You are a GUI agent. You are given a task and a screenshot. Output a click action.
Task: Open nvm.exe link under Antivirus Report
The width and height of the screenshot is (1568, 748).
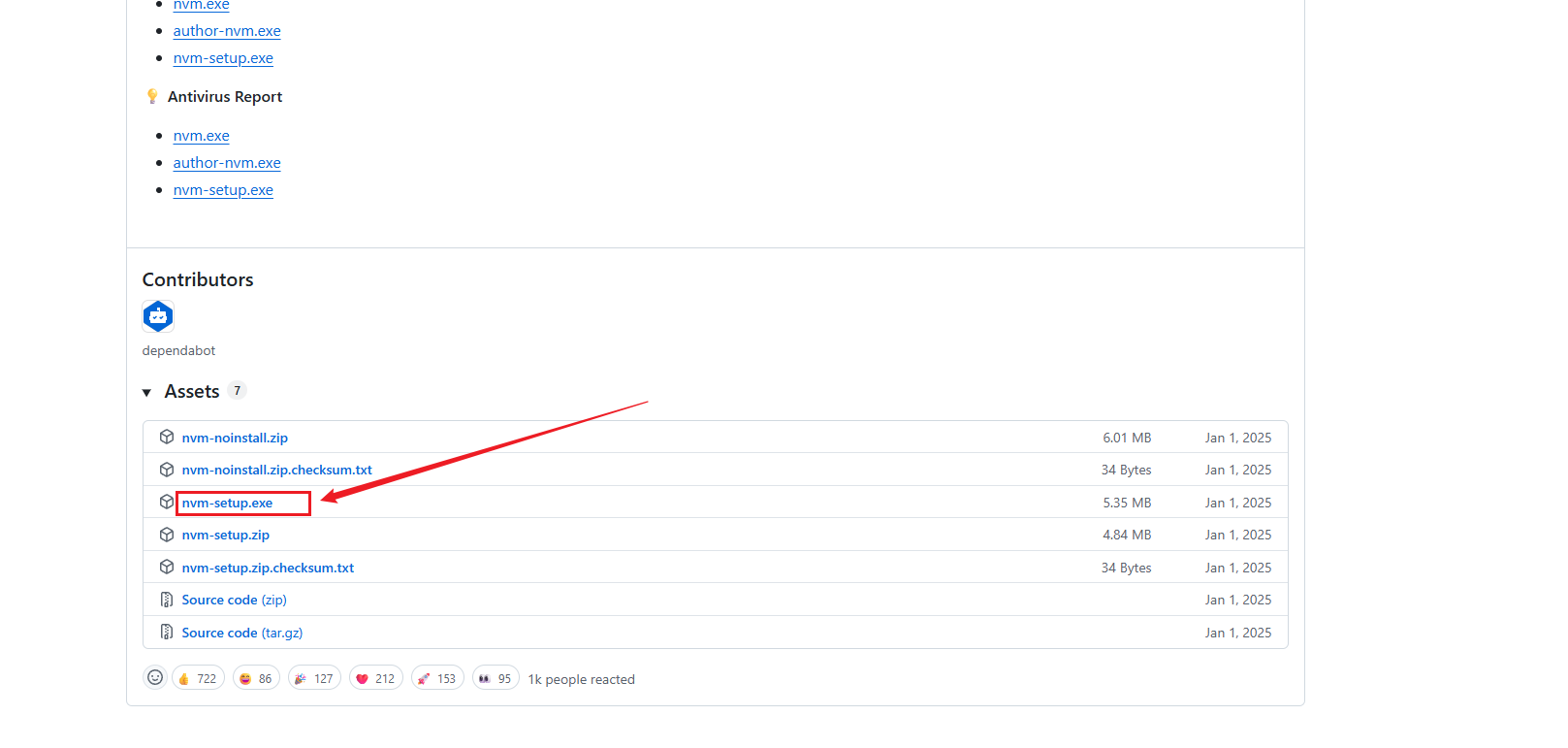click(x=201, y=136)
